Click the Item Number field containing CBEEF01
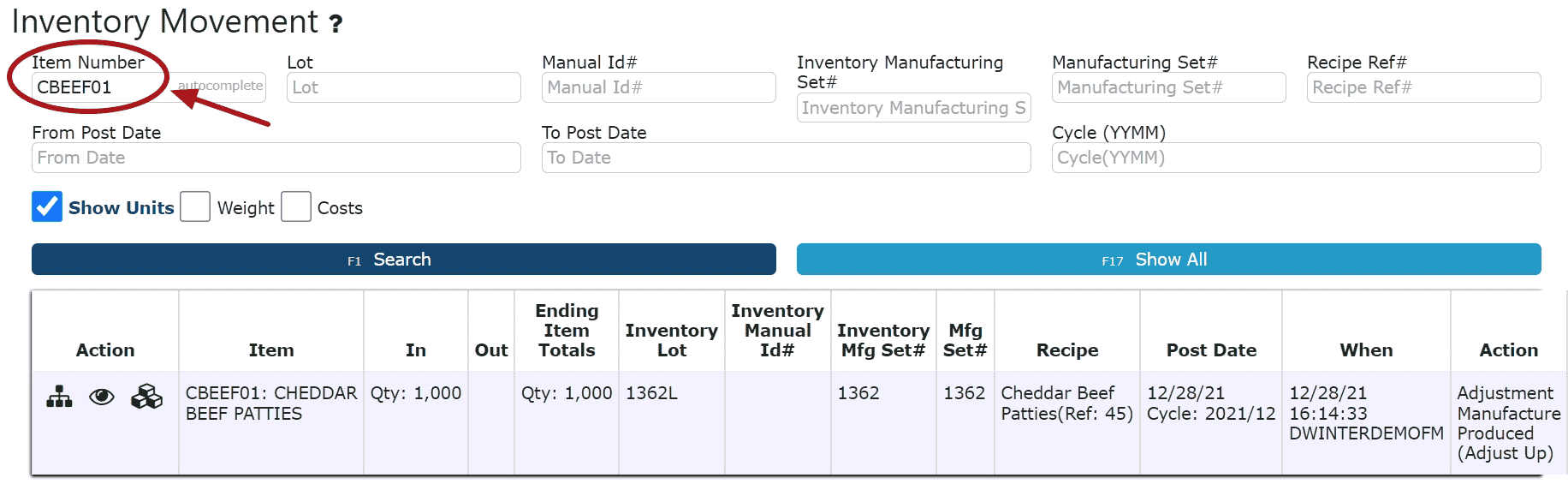 (98, 87)
